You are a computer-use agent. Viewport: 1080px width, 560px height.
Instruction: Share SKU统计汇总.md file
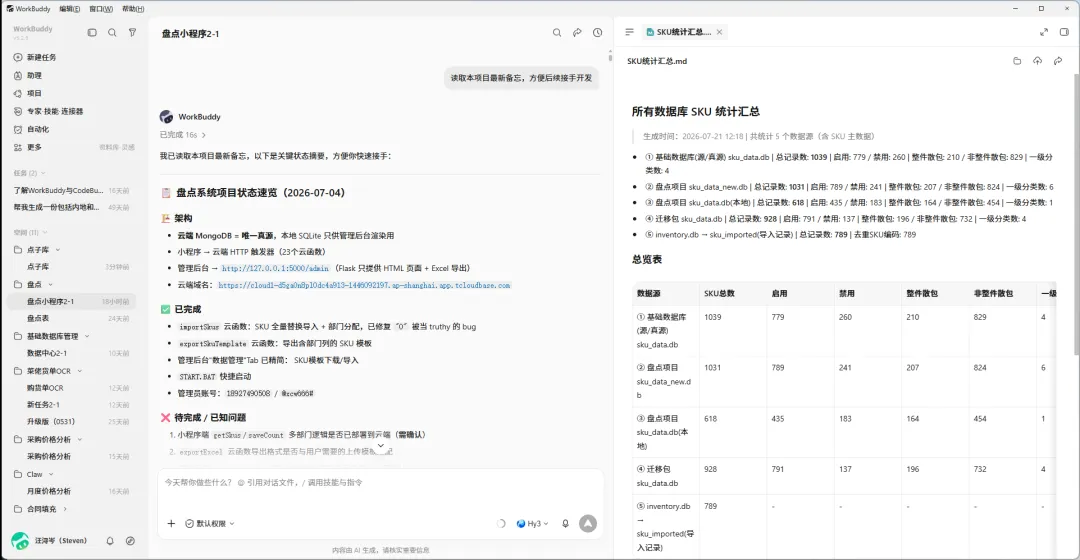point(1057,61)
